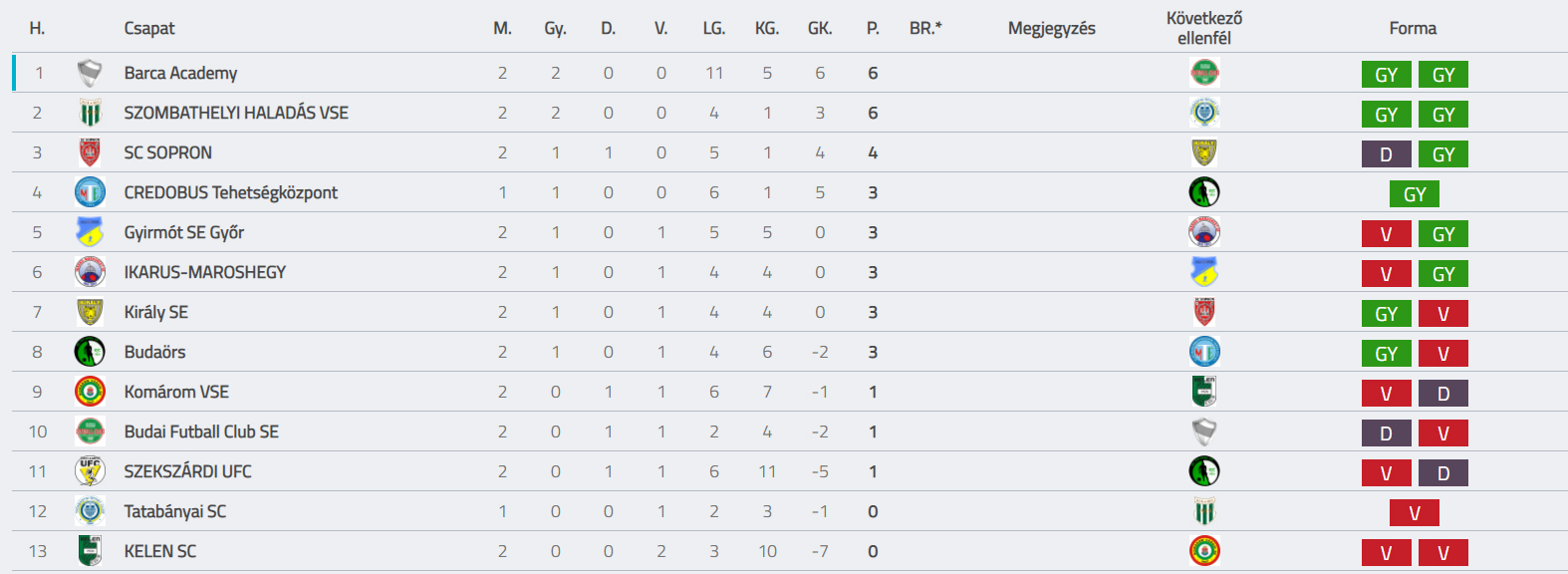The image size is (1568, 574).
Task: Click the Forma column header
Action: click(1413, 28)
